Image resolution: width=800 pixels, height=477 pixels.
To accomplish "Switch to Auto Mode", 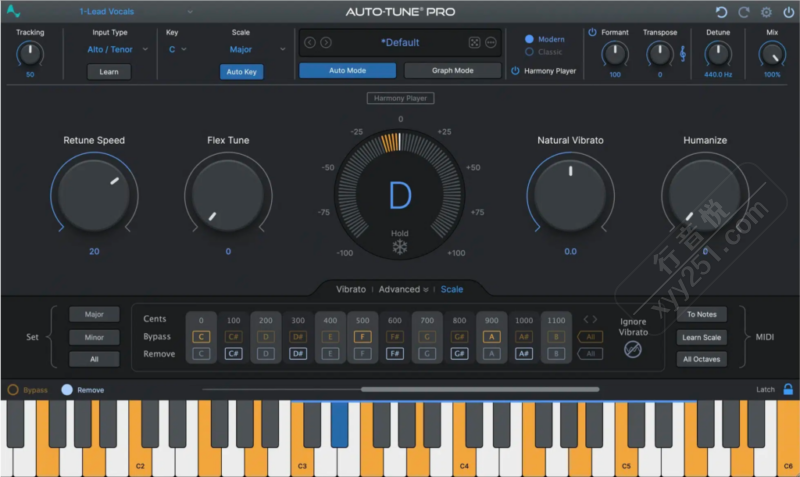I will [347, 70].
